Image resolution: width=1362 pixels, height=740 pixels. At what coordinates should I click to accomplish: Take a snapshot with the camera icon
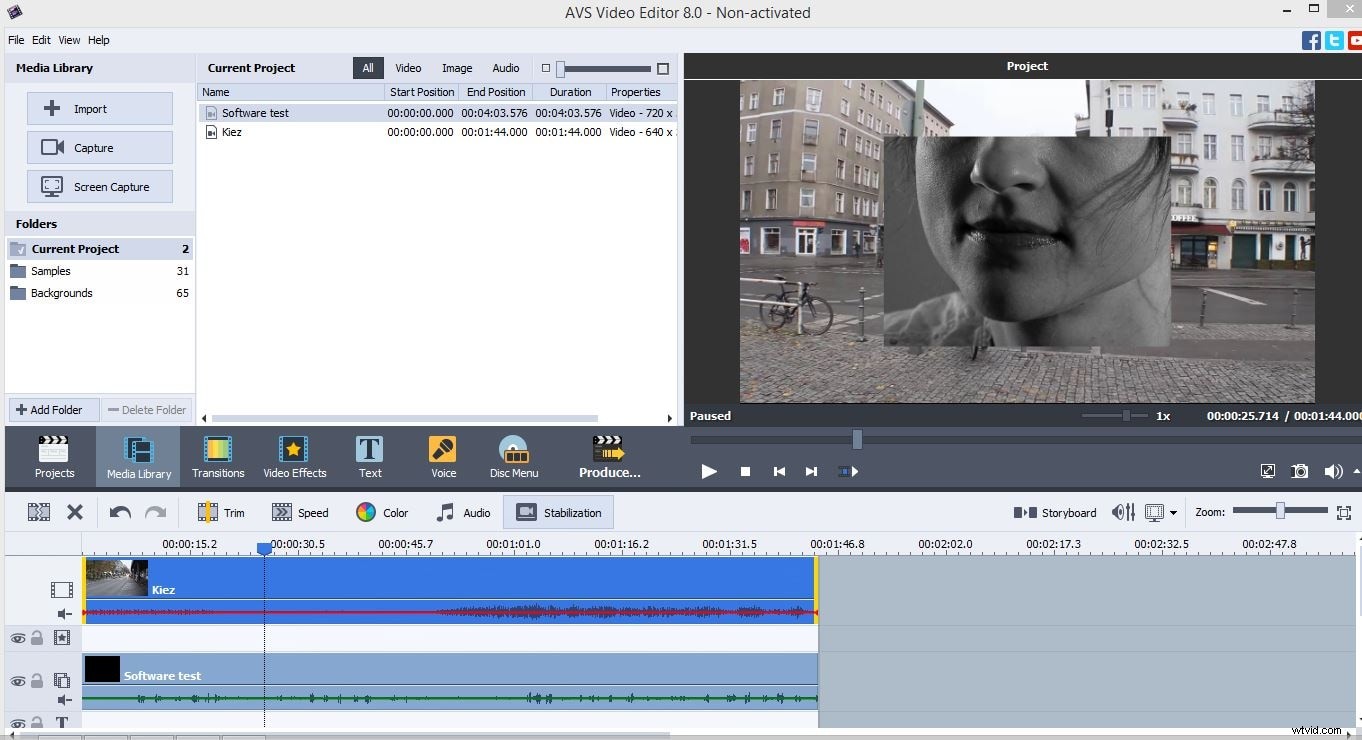1300,471
